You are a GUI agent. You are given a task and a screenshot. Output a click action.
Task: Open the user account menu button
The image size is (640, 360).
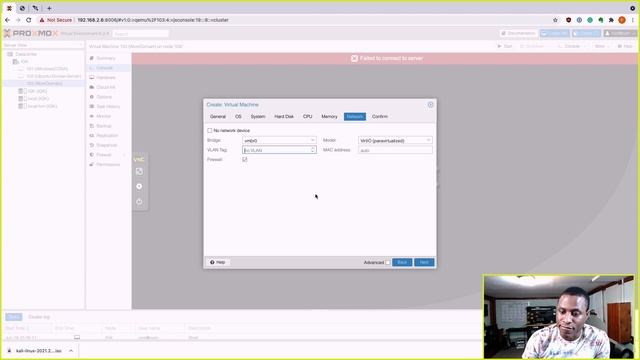(x=620, y=33)
